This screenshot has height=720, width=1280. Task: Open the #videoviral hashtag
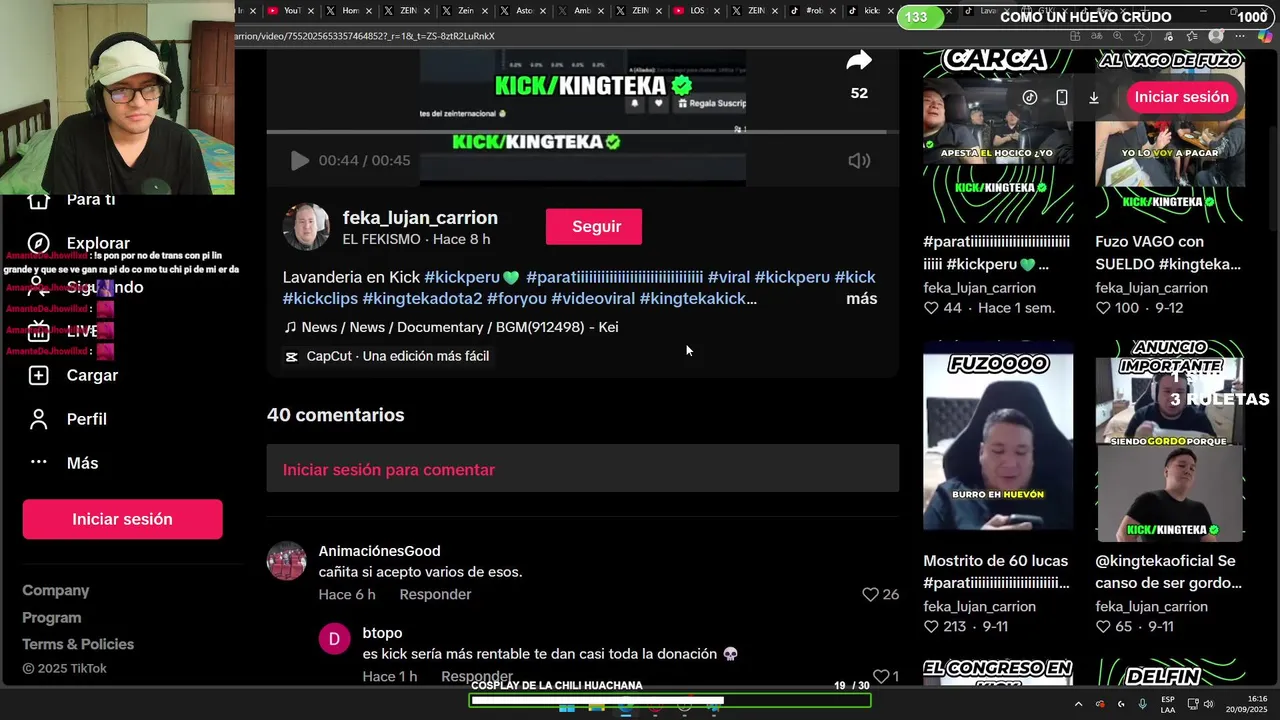593,298
